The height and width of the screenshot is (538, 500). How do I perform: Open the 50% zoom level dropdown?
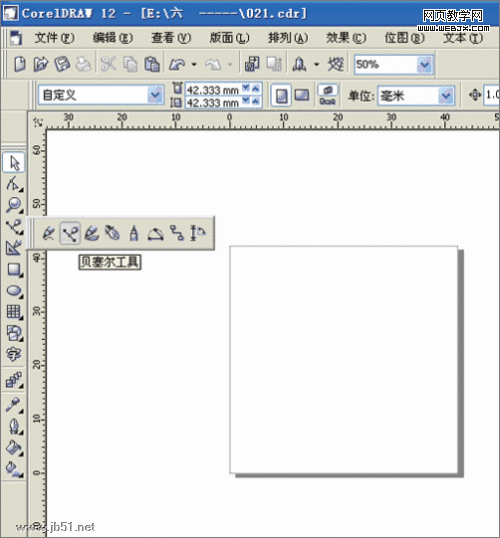[x=424, y=65]
